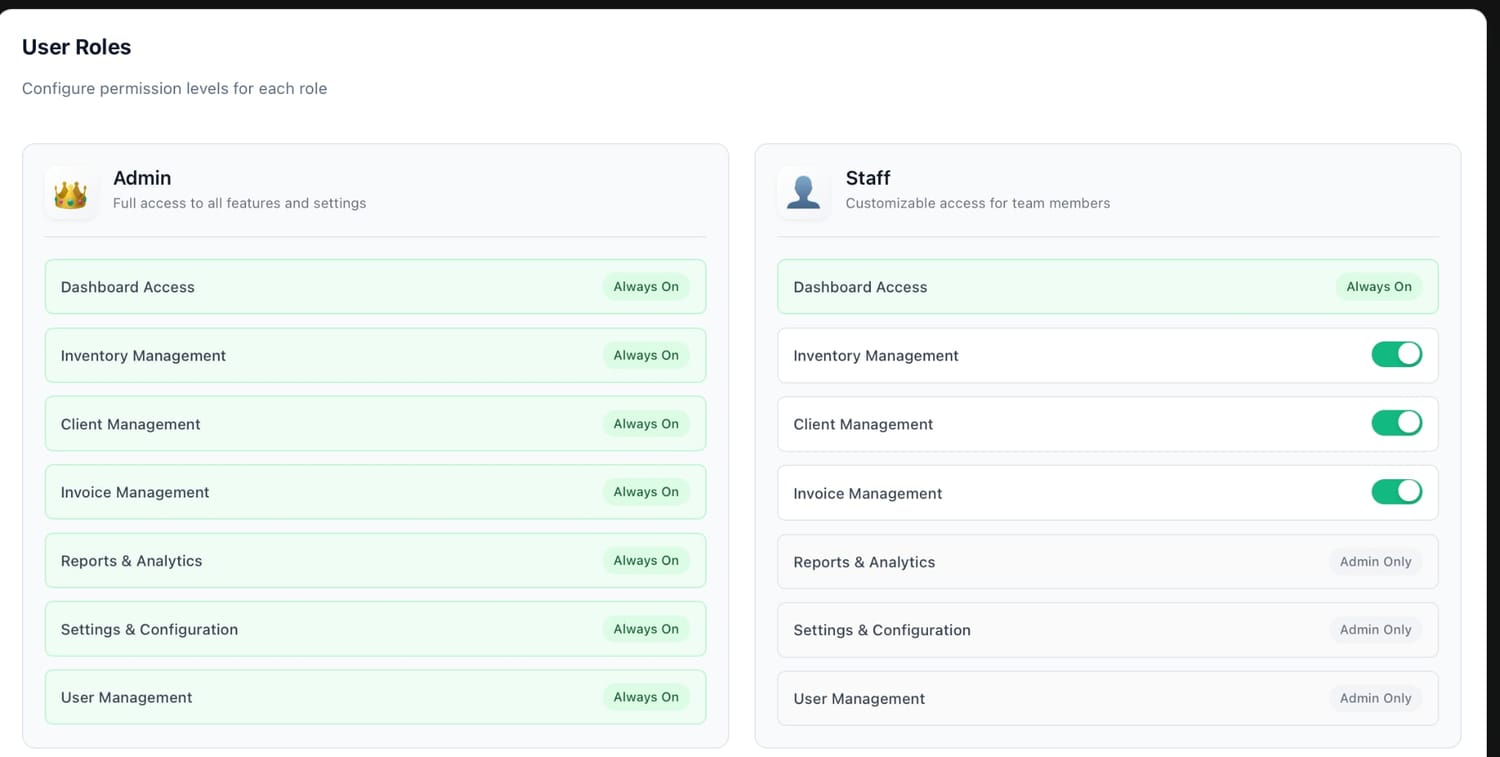Click Admin User Management Always On badge

646,698
